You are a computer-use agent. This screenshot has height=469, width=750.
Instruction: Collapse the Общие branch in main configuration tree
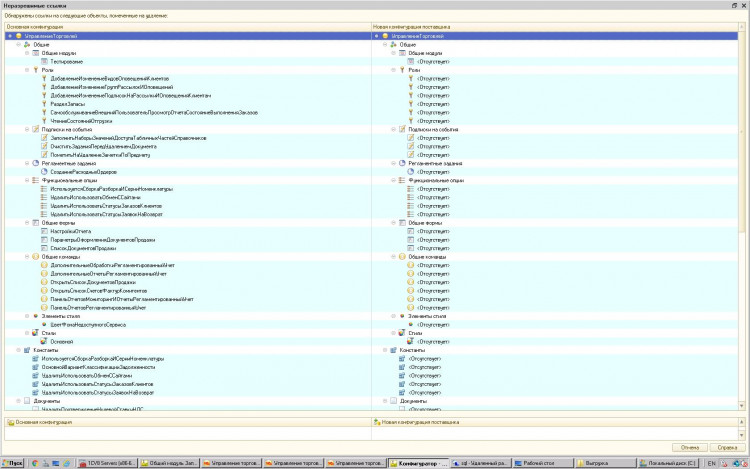[x=19, y=44]
